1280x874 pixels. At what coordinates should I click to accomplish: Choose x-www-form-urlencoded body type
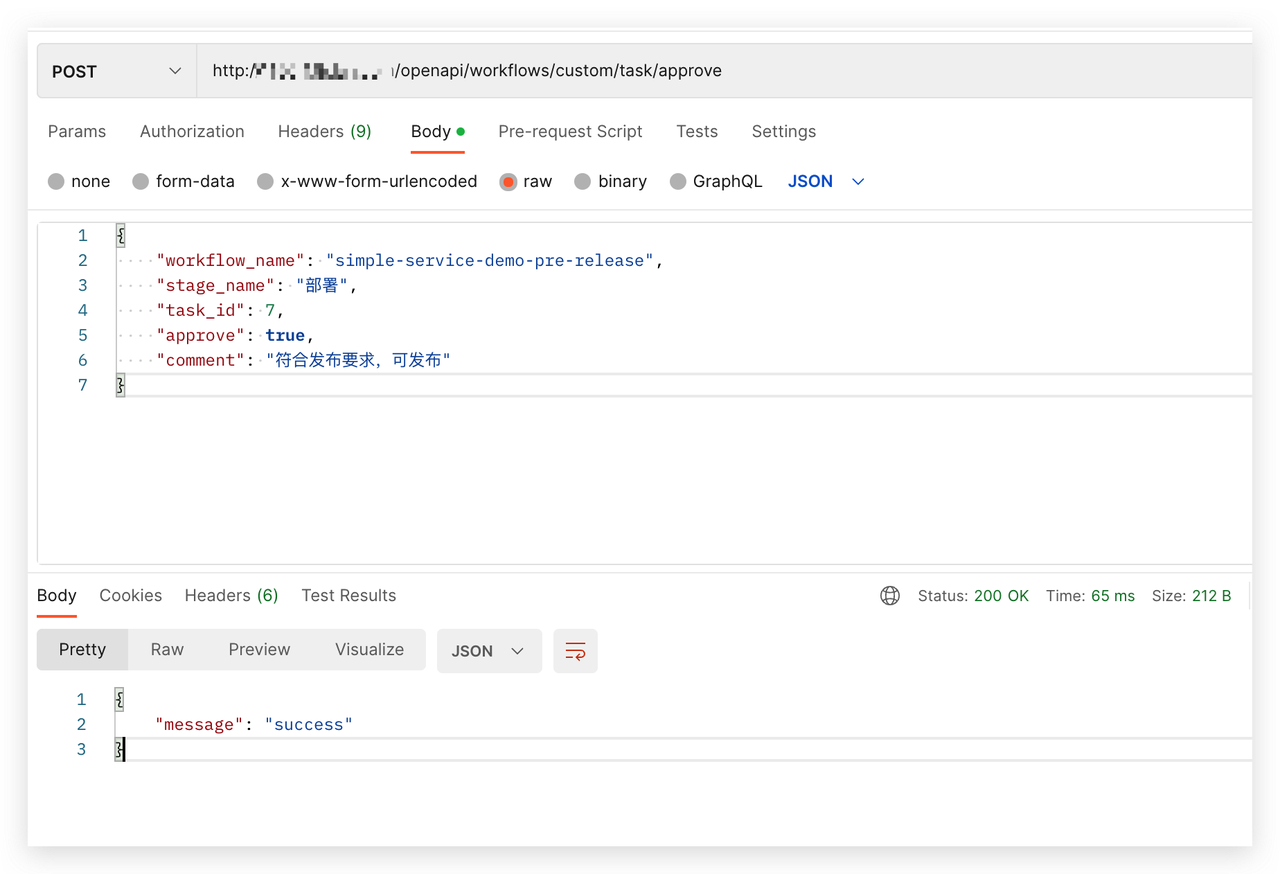(265, 182)
